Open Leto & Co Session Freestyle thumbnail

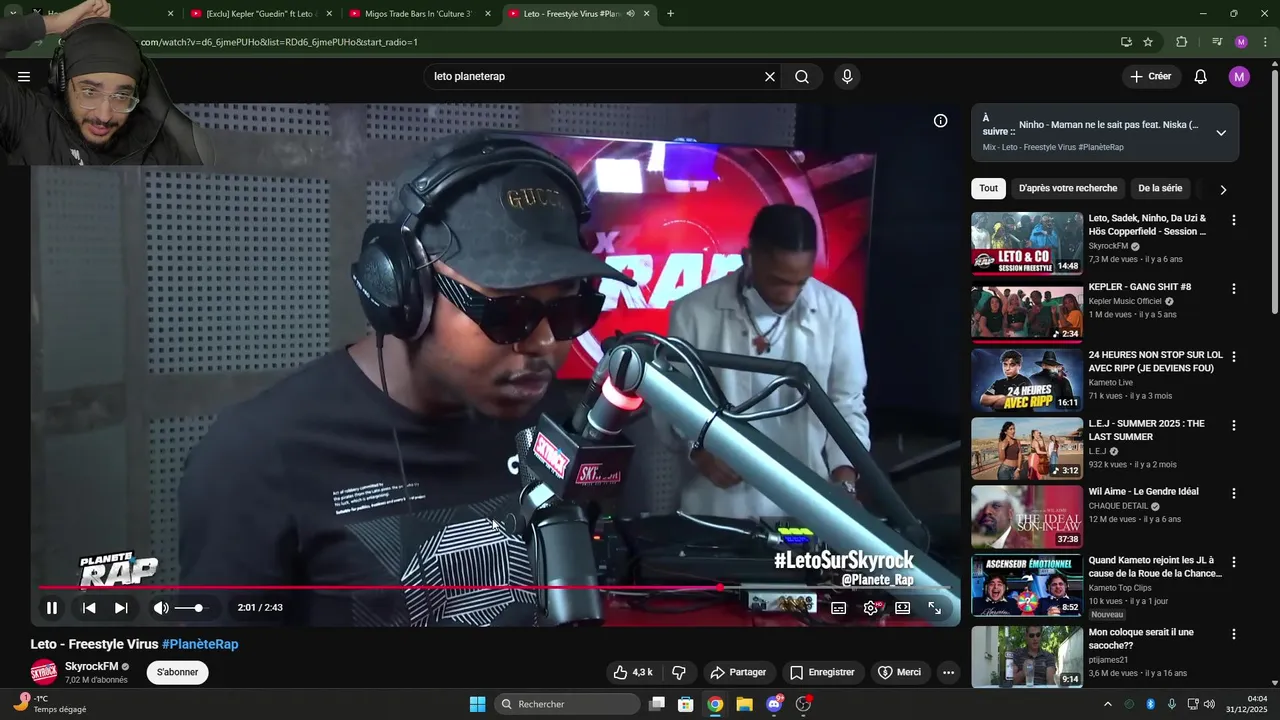(x=1027, y=243)
